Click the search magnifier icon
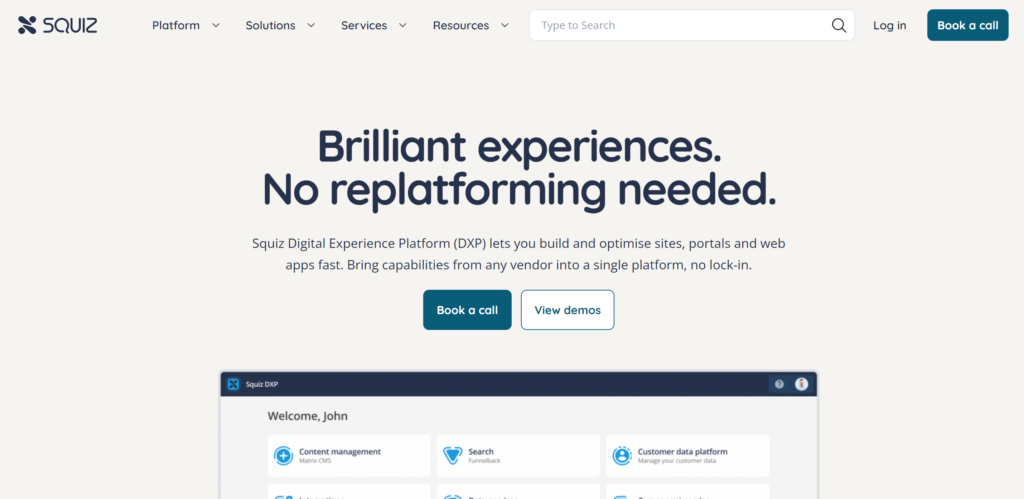1024x499 pixels. pyautogui.click(x=839, y=25)
